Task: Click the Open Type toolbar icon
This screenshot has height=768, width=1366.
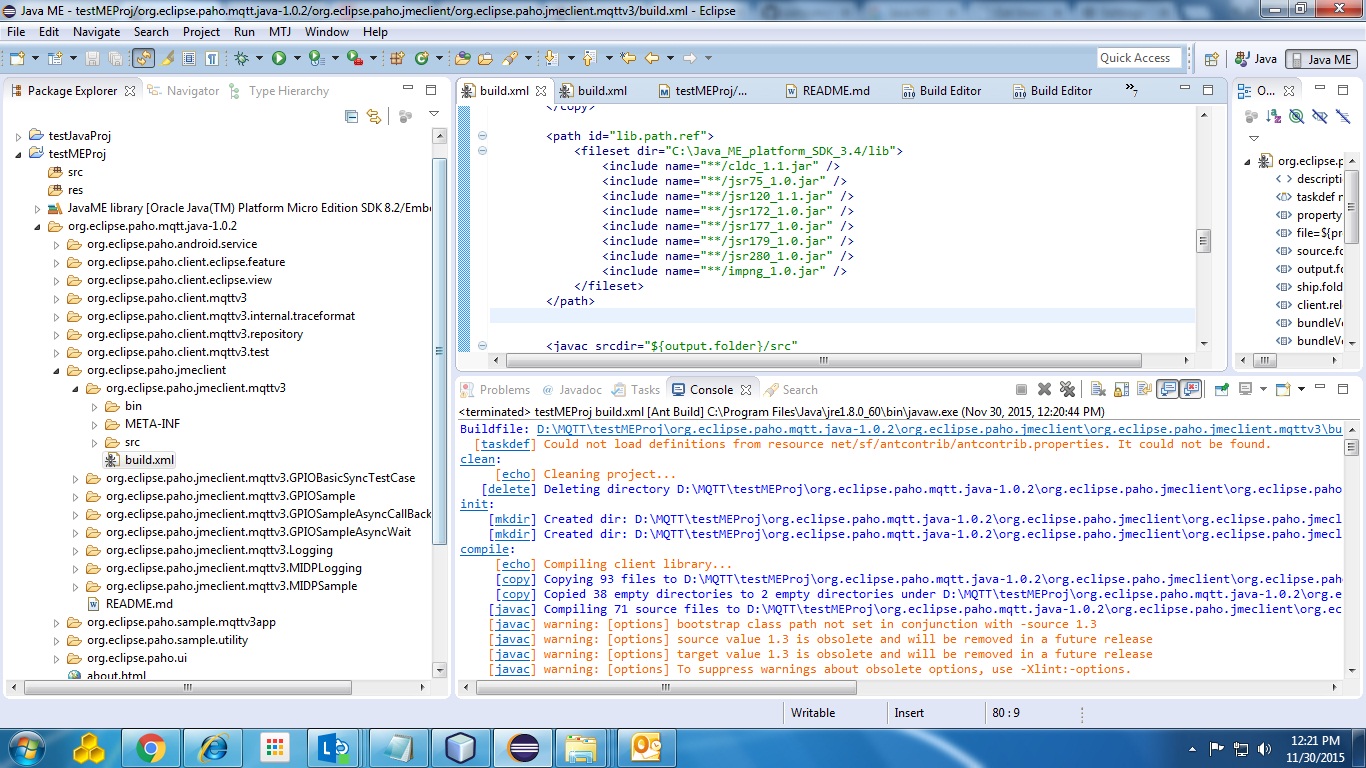Action: [462, 58]
